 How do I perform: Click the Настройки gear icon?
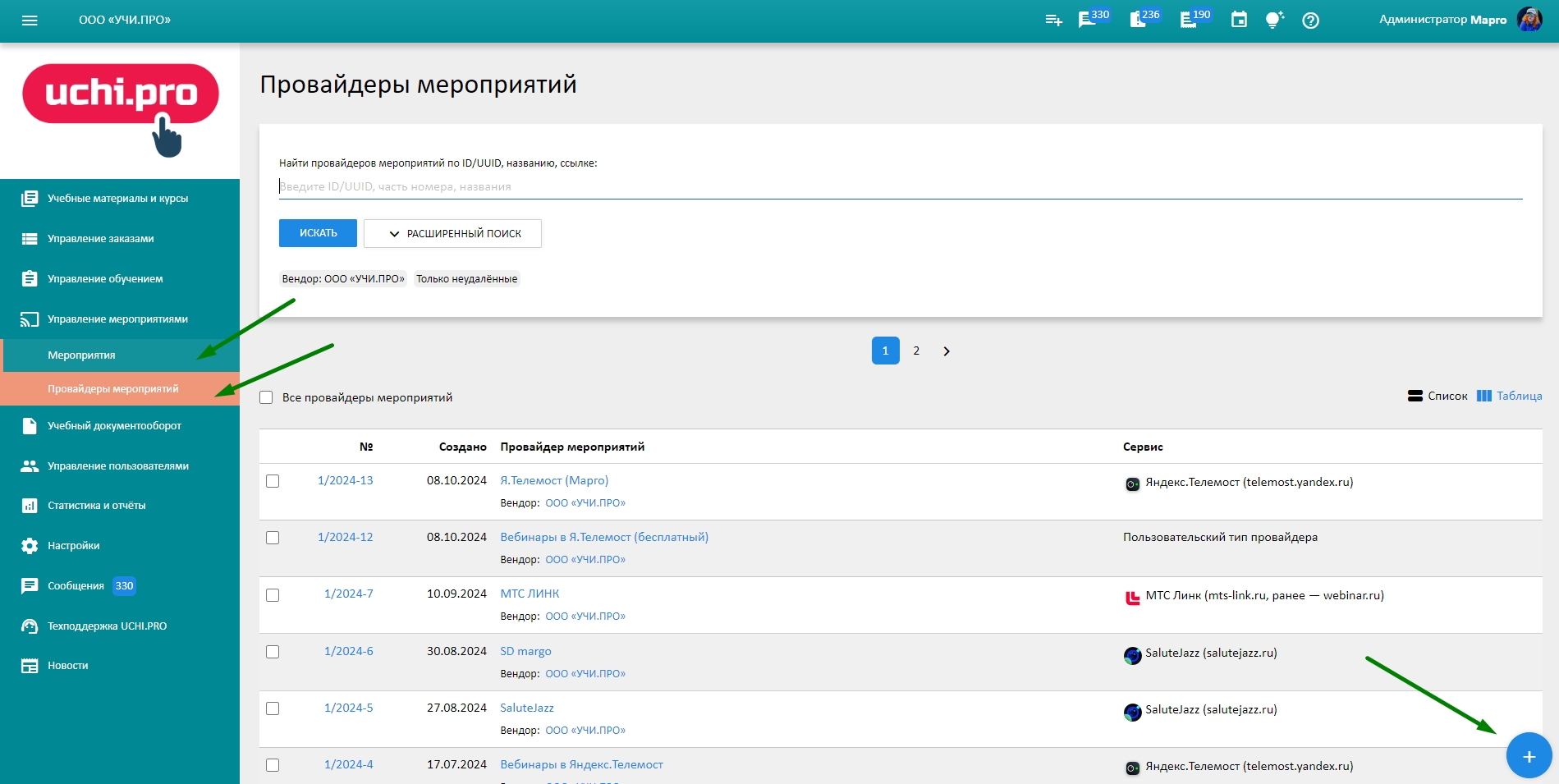pos(30,546)
